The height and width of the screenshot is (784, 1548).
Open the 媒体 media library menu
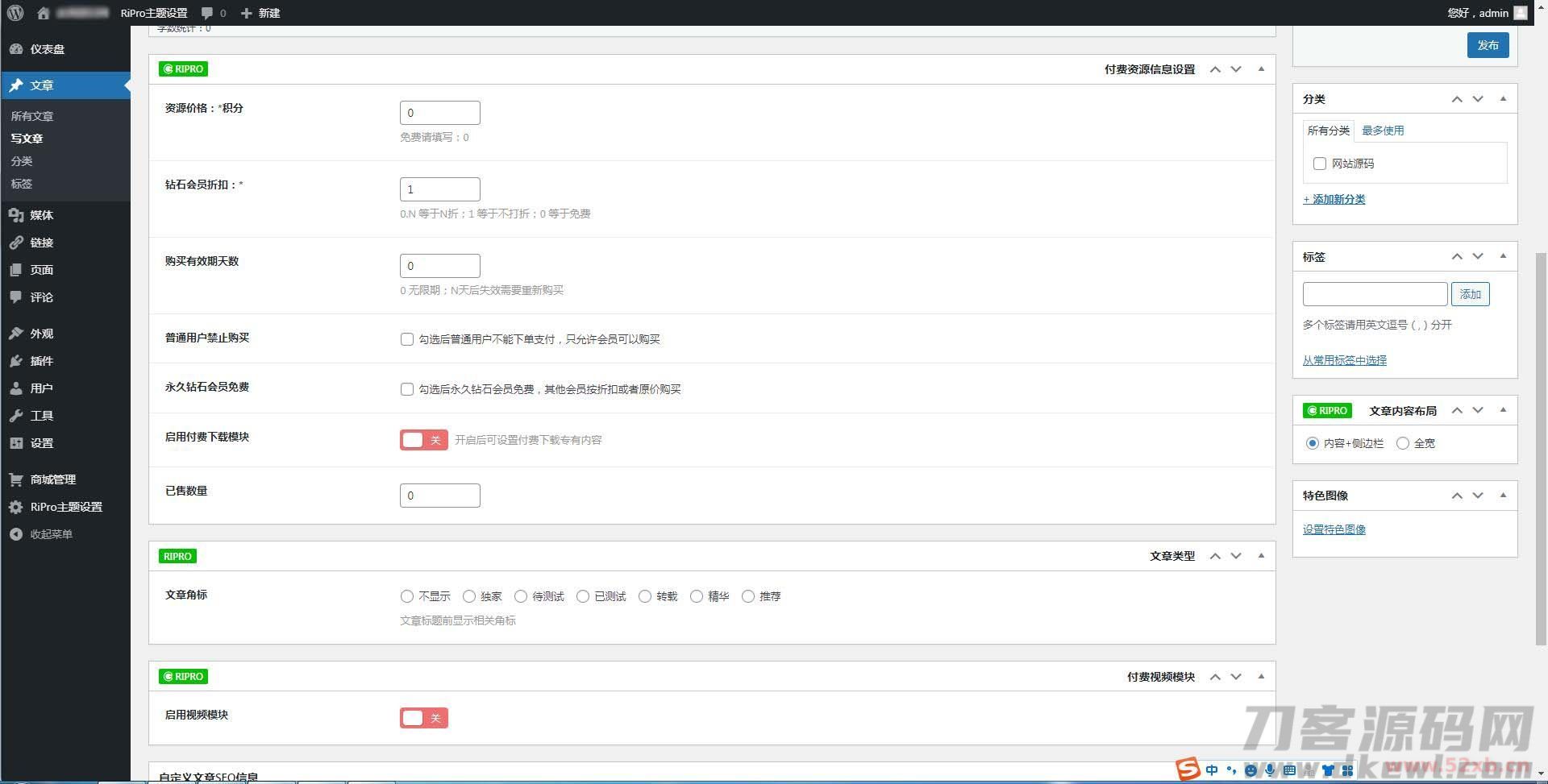pos(41,215)
